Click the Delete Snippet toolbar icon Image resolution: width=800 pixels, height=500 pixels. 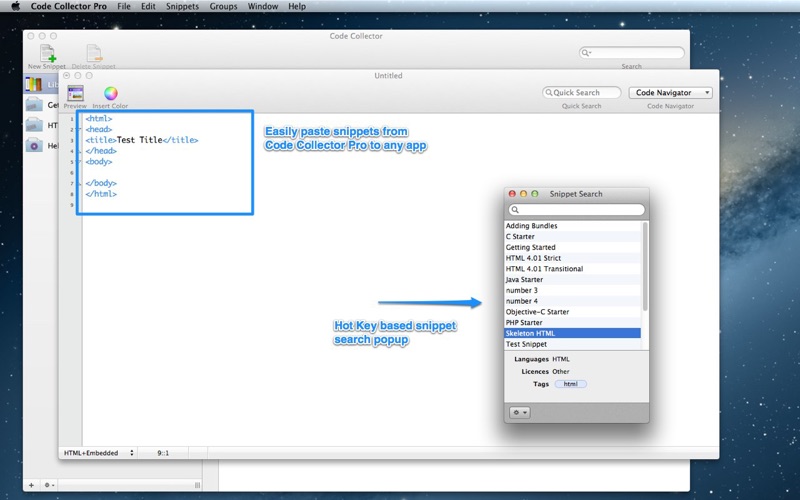(93, 54)
